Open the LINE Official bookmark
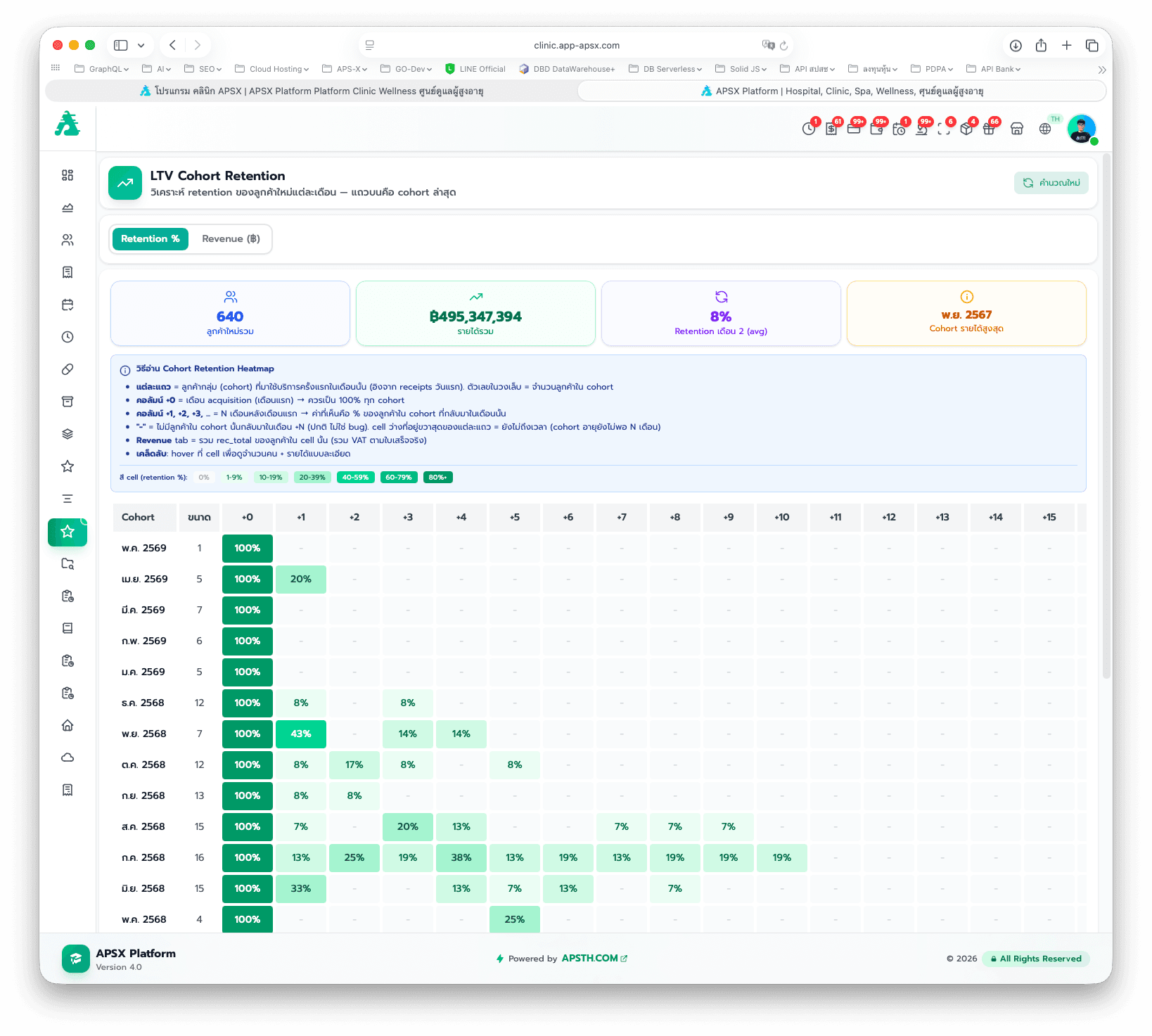The image size is (1152, 1036). [x=475, y=69]
